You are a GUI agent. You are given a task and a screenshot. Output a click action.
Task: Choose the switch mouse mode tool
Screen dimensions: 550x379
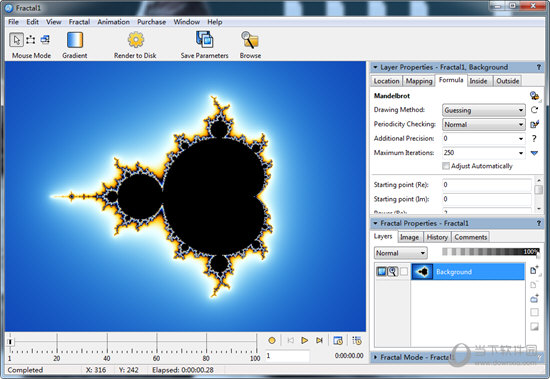pos(45,40)
